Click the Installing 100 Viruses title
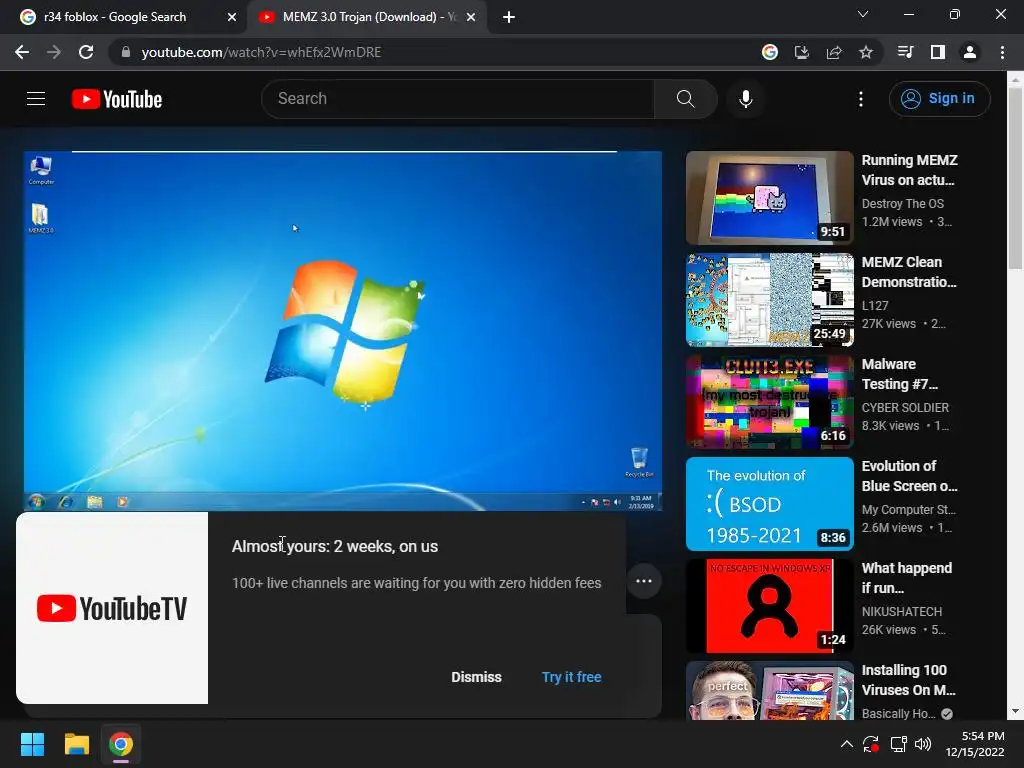The width and height of the screenshot is (1024, 768). pos(909,680)
